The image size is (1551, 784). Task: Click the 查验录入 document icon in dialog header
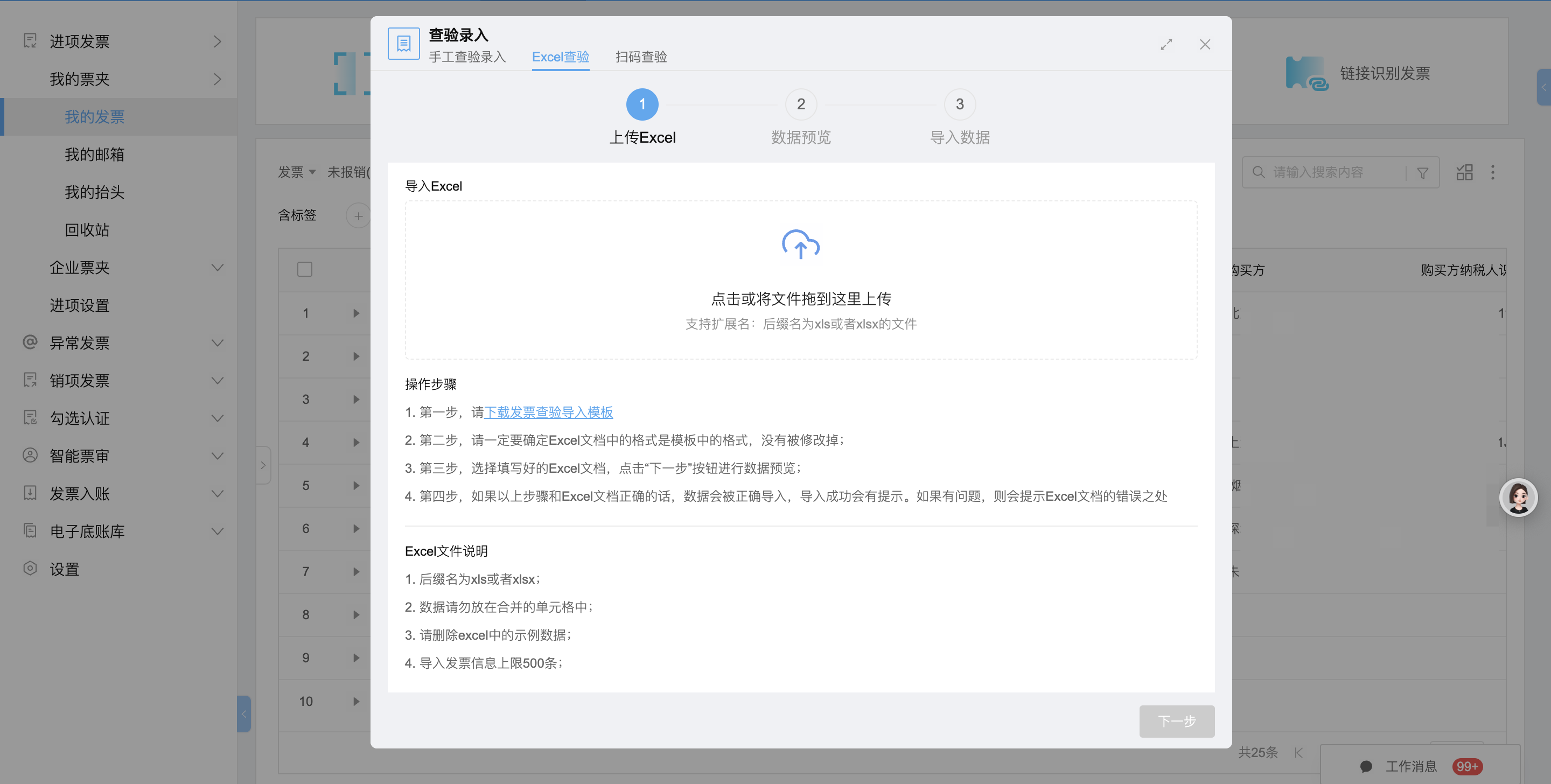tap(403, 44)
